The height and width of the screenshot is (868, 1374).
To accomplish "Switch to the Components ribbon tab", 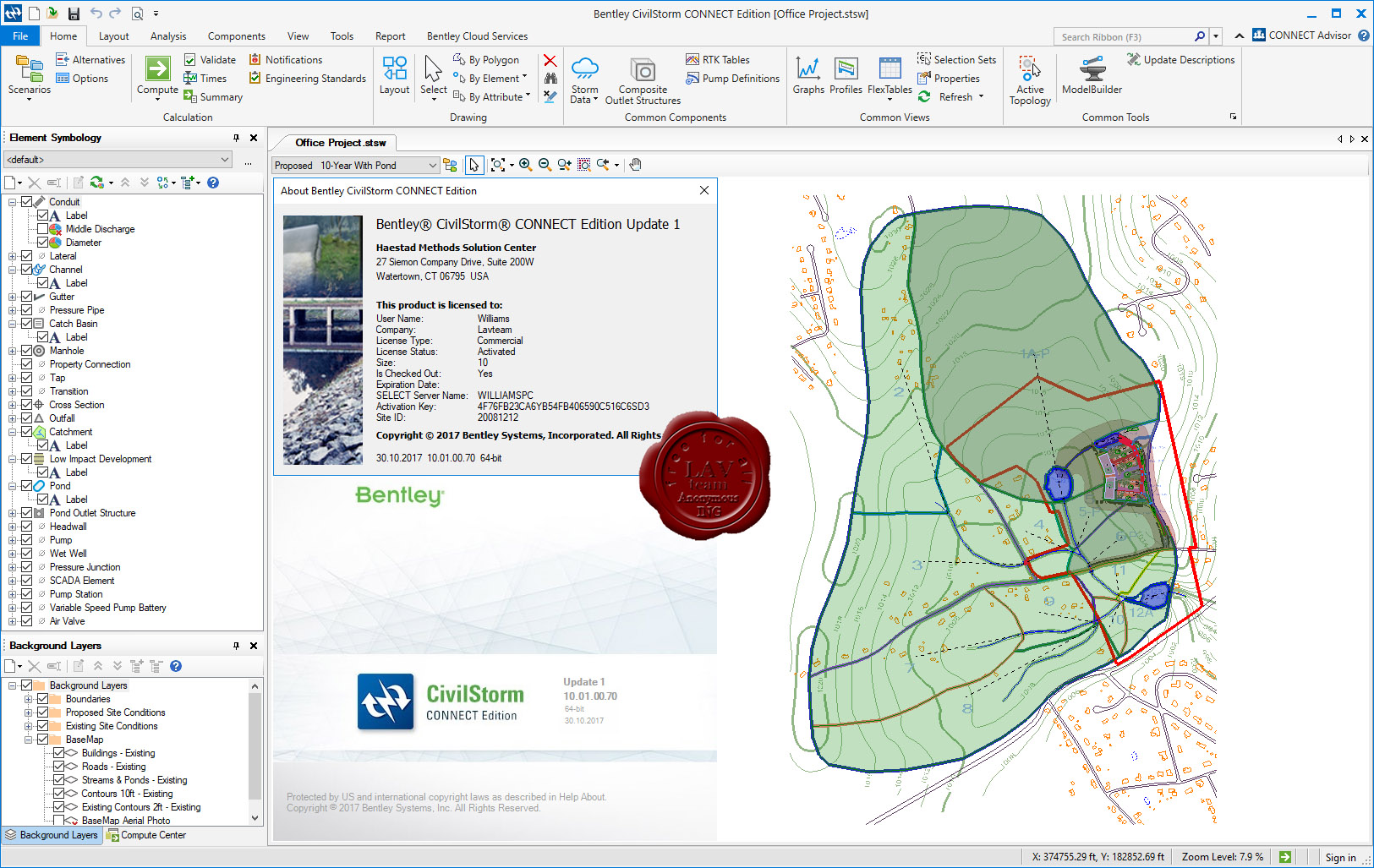I will [236, 36].
